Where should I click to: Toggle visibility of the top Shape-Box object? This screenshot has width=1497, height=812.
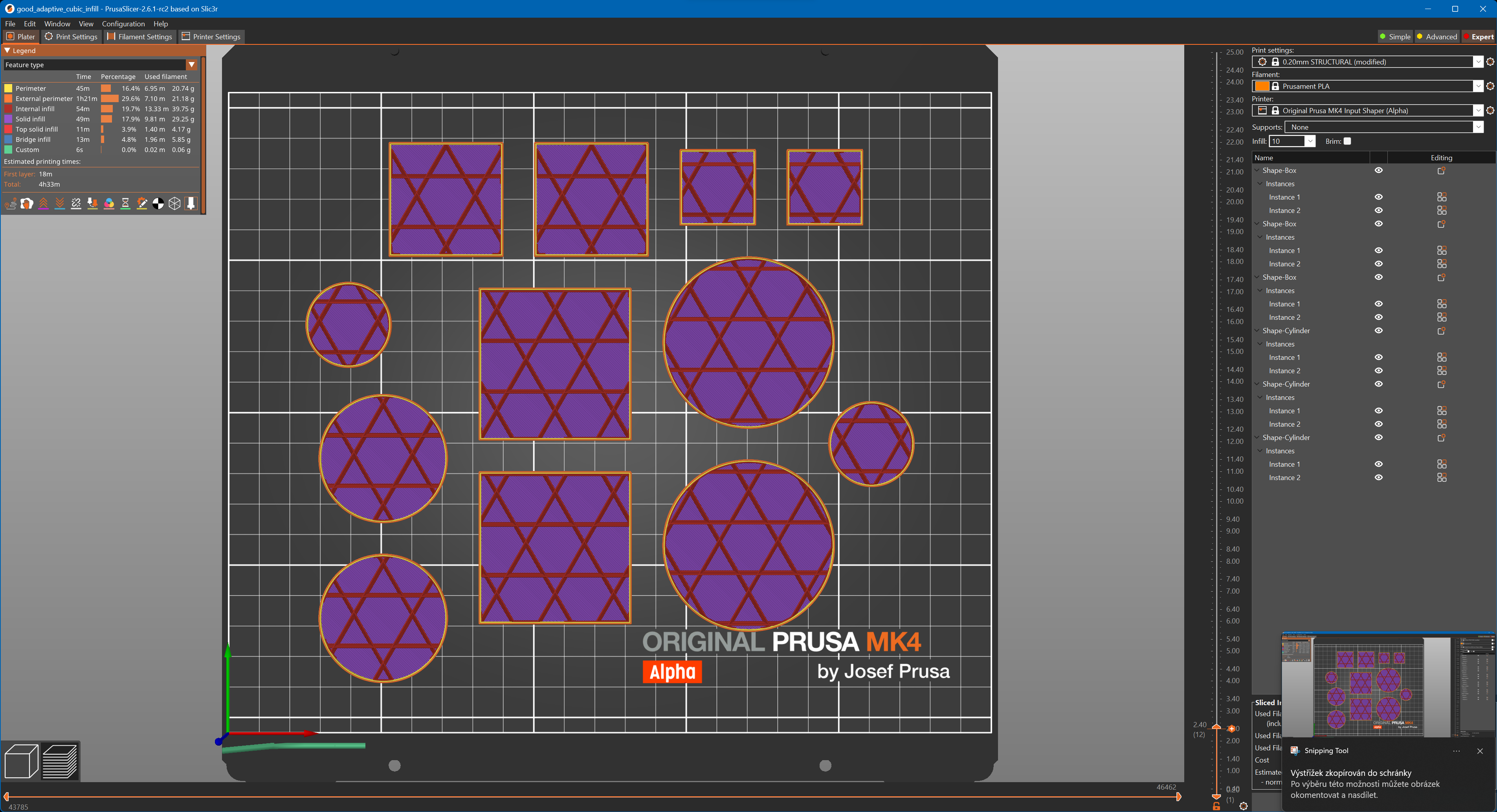pyautogui.click(x=1378, y=170)
